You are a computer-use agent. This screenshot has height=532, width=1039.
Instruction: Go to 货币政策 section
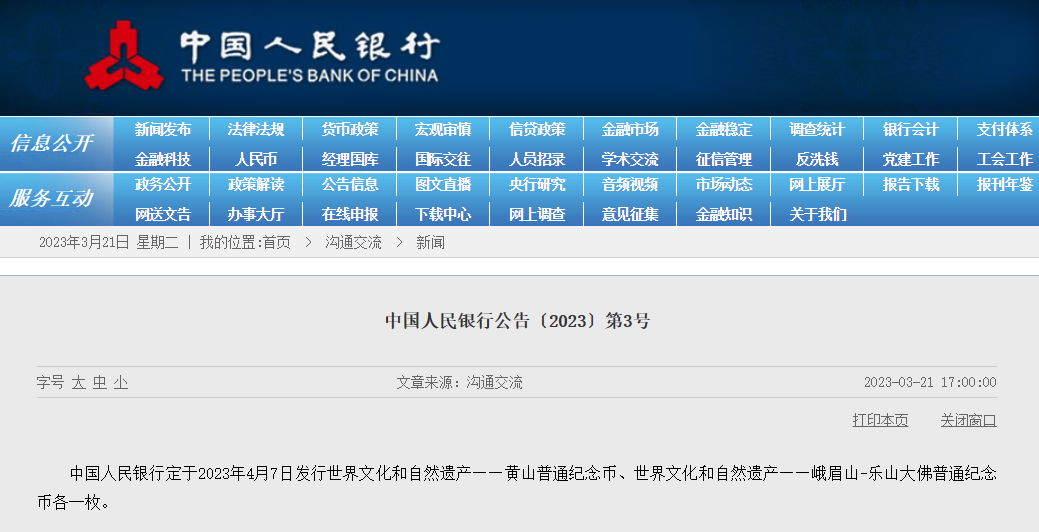click(x=350, y=129)
